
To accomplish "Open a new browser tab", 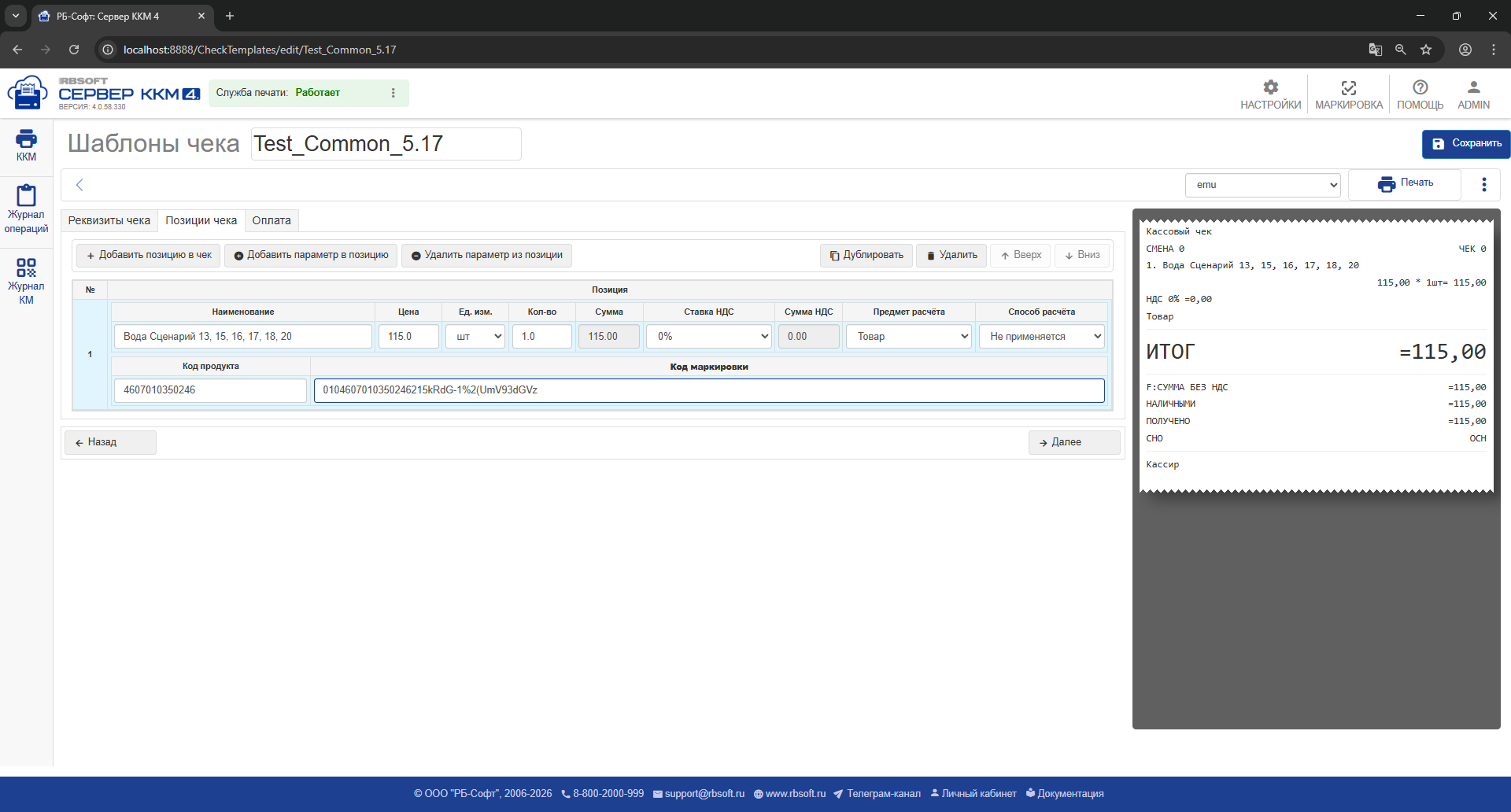I will [x=230, y=16].
